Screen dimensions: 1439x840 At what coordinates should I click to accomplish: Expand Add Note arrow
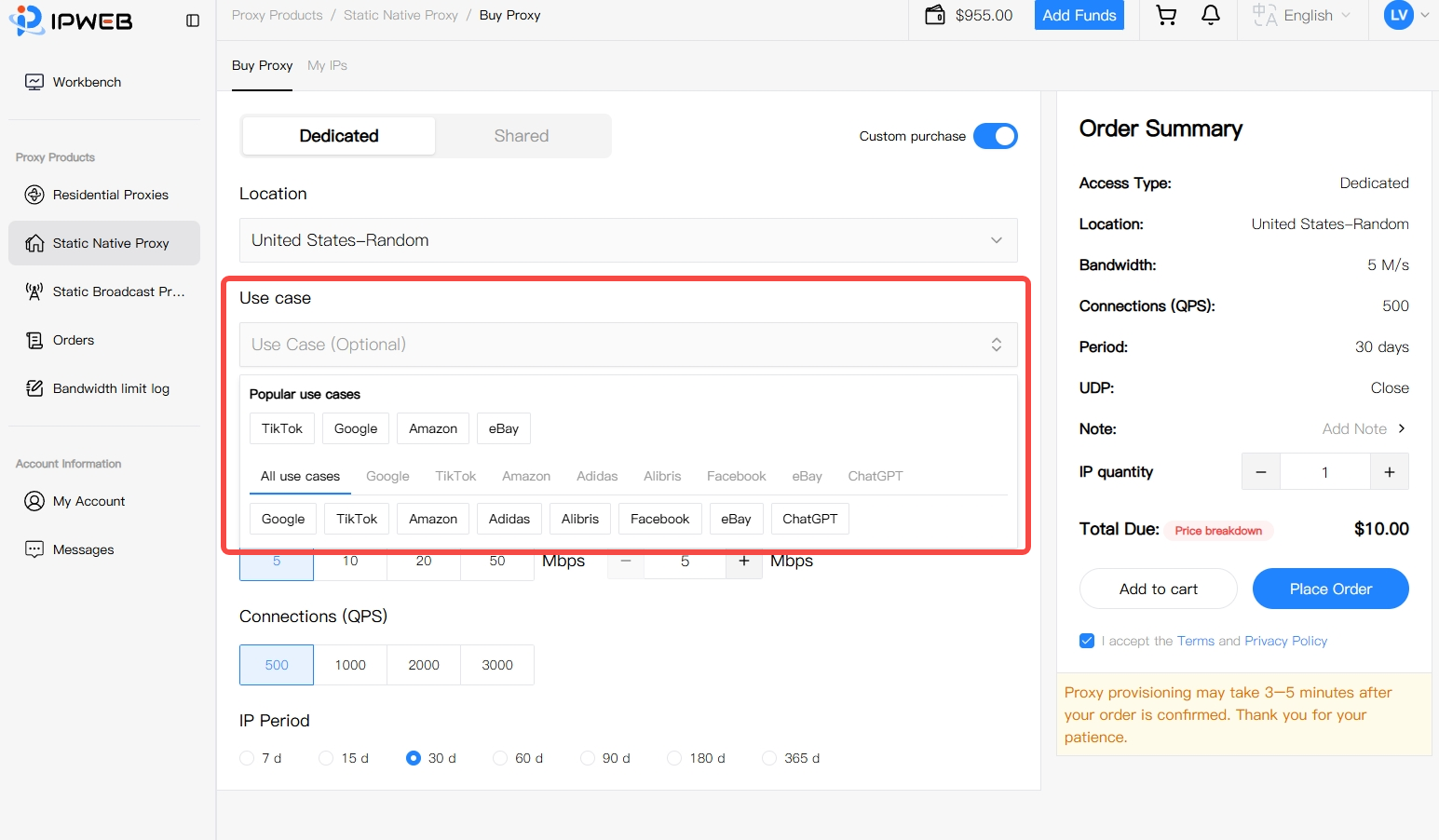click(x=1402, y=428)
